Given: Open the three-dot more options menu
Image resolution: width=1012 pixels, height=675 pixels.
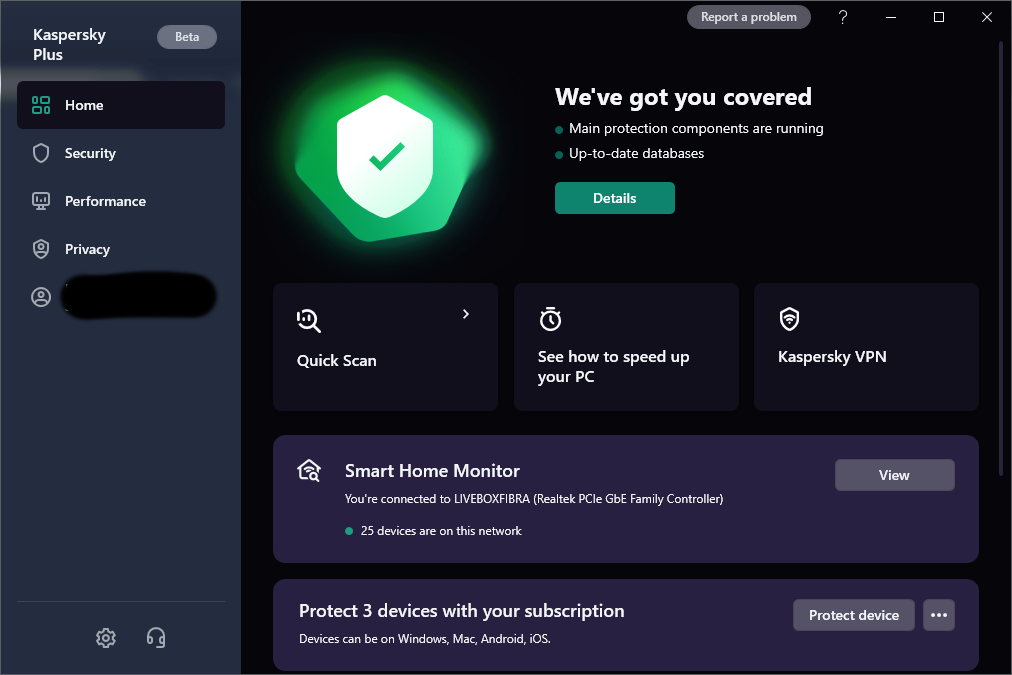Looking at the screenshot, I should (x=939, y=615).
